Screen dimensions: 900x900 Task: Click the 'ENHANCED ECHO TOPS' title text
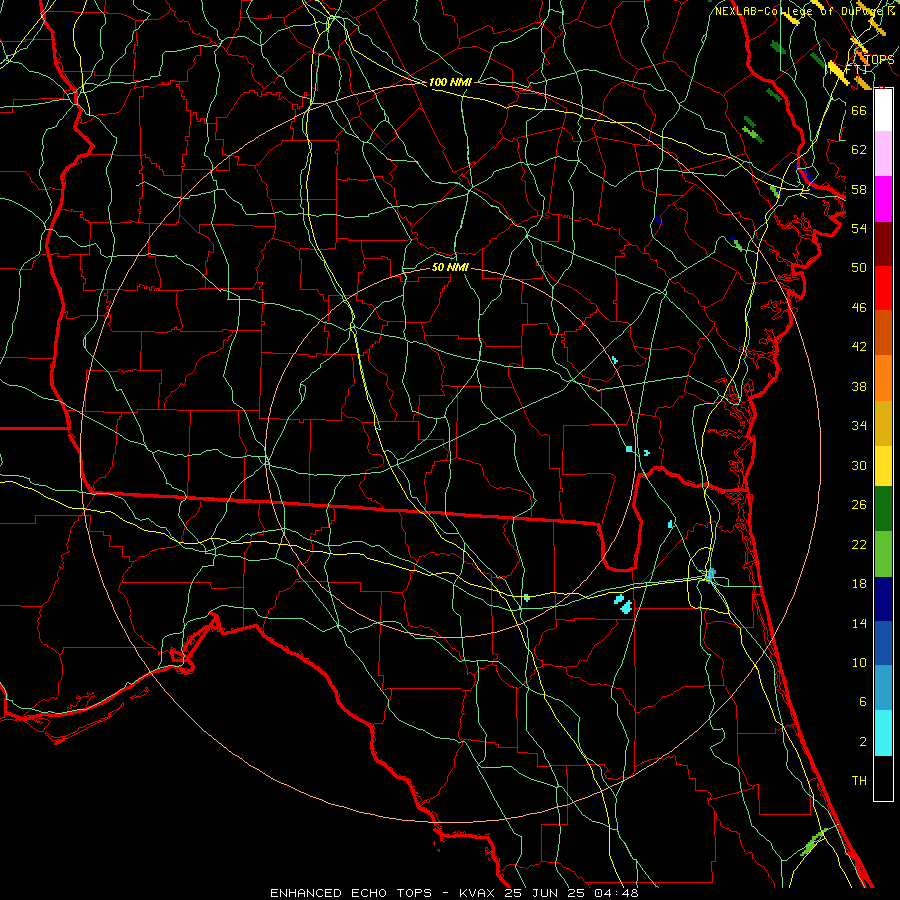[350, 893]
